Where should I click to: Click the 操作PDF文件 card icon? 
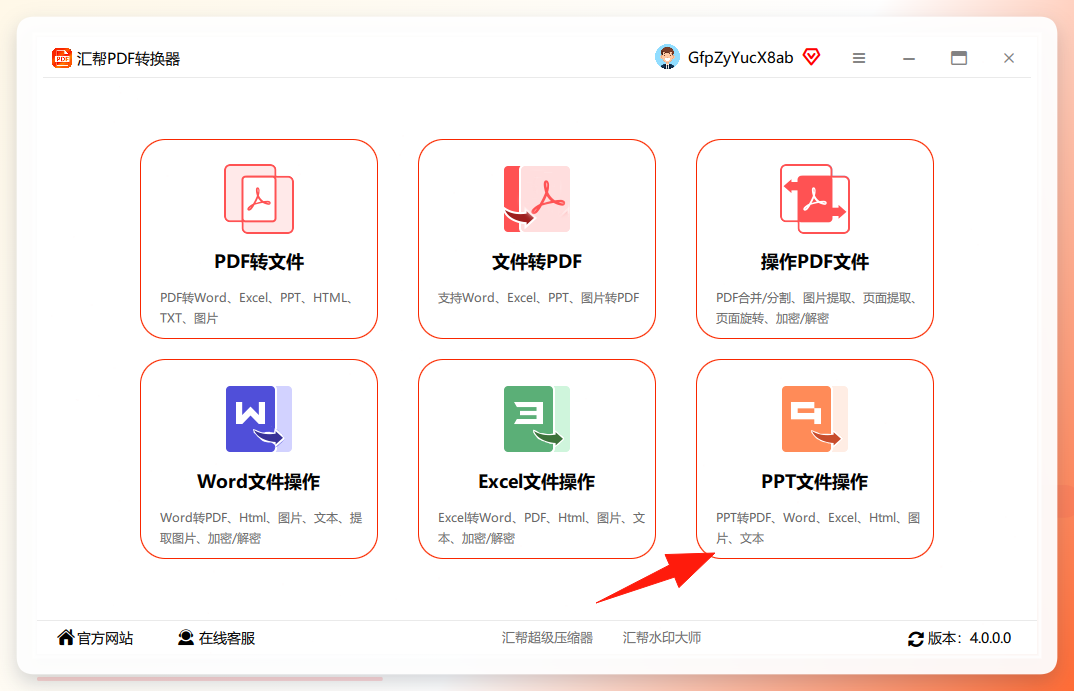815,199
